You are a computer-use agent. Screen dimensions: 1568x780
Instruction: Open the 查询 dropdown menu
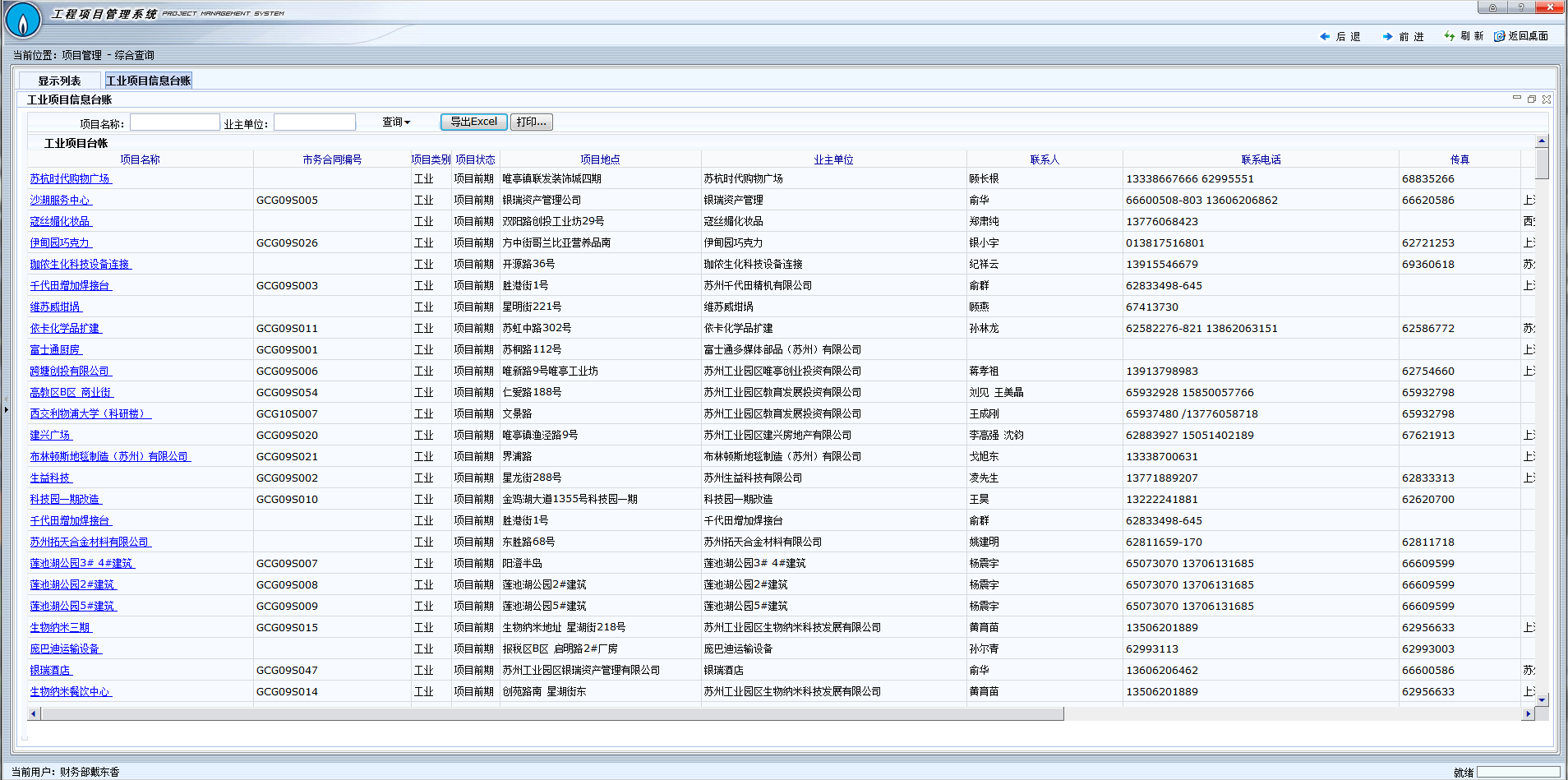click(396, 122)
